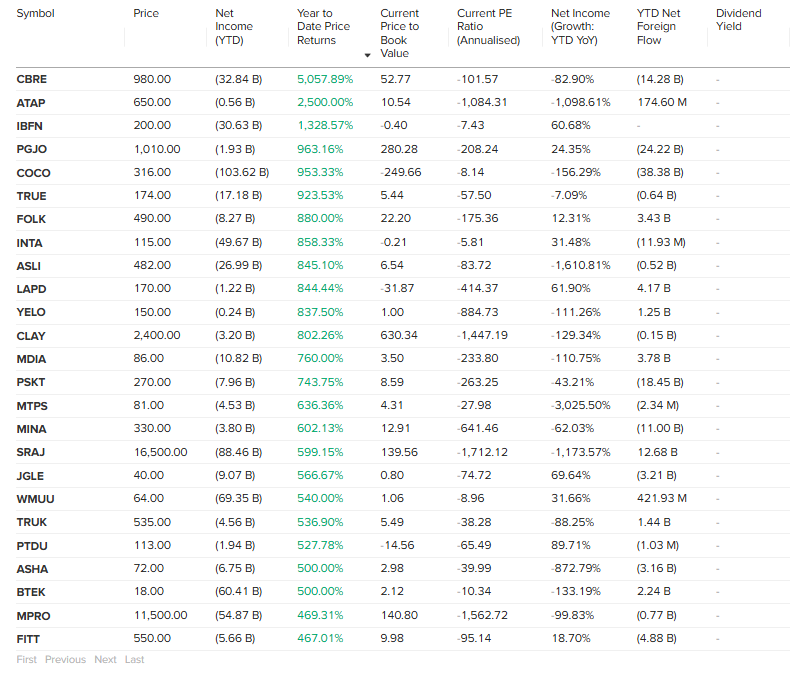Go to First page link
This screenshot has height=673, width=793.
point(27,659)
